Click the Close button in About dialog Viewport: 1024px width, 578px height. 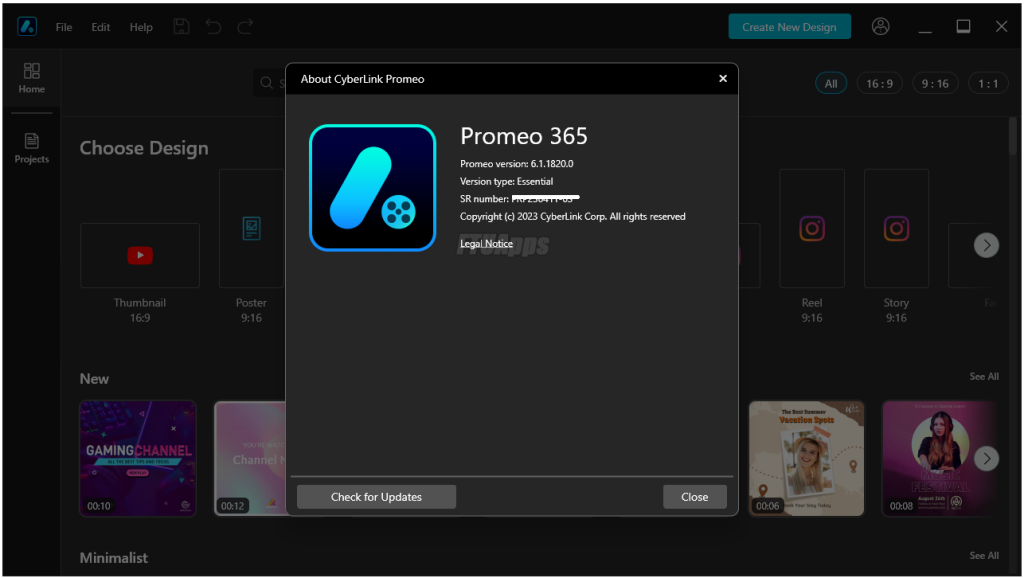tap(694, 497)
